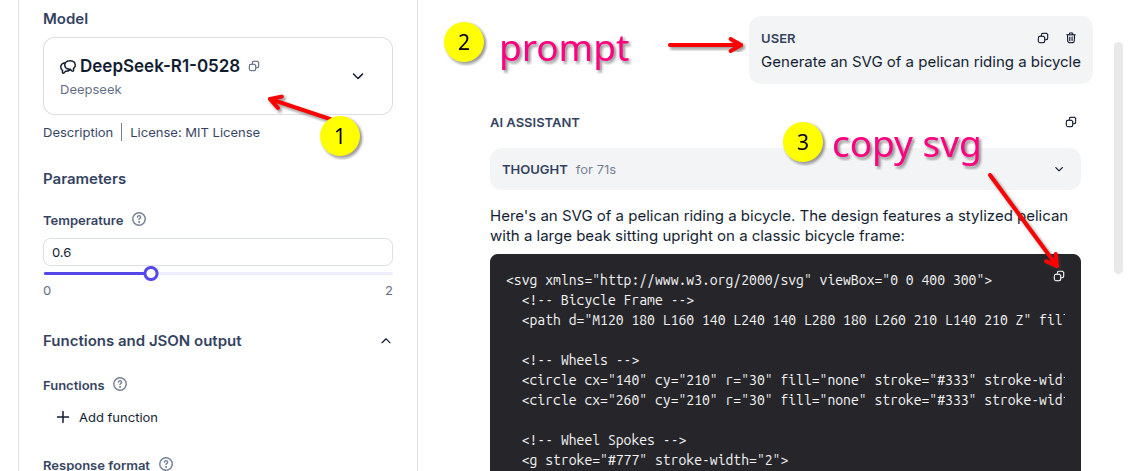The width and height of the screenshot is (1145, 471).
Task: Click the Response format help icon
Action: click(x=166, y=464)
